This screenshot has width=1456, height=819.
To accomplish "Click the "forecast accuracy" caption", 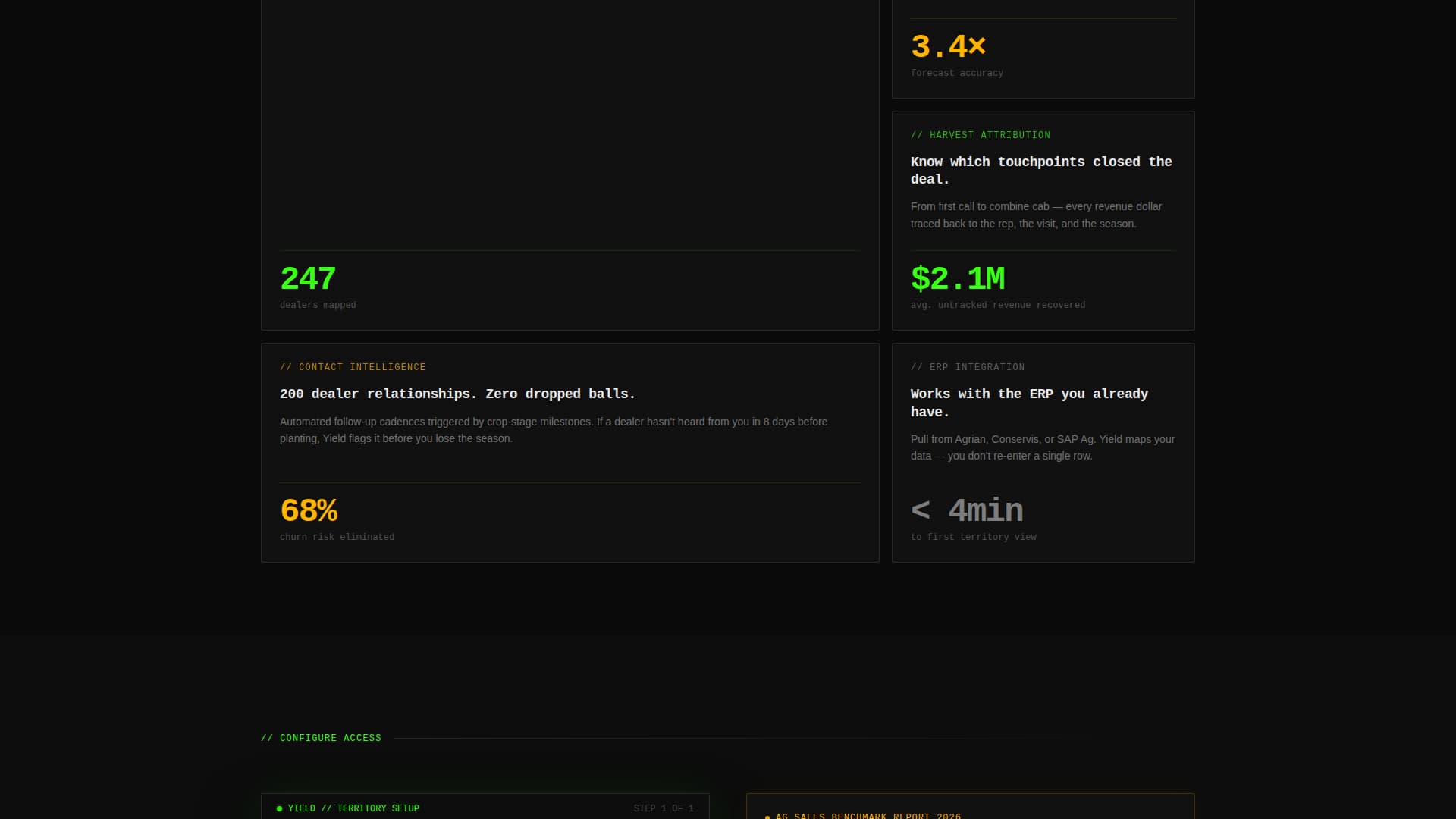I will point(957,73).
